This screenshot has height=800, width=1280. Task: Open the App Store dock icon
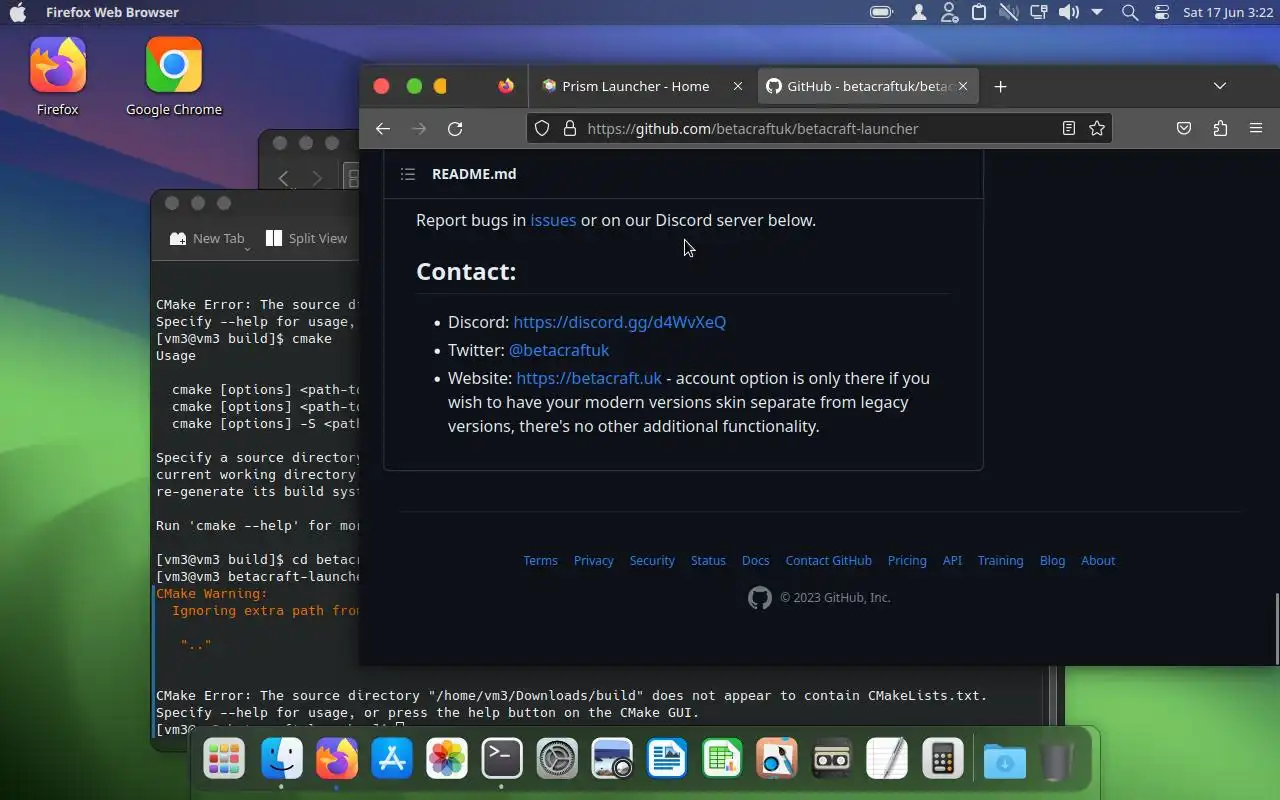click(x=392, y=759)
